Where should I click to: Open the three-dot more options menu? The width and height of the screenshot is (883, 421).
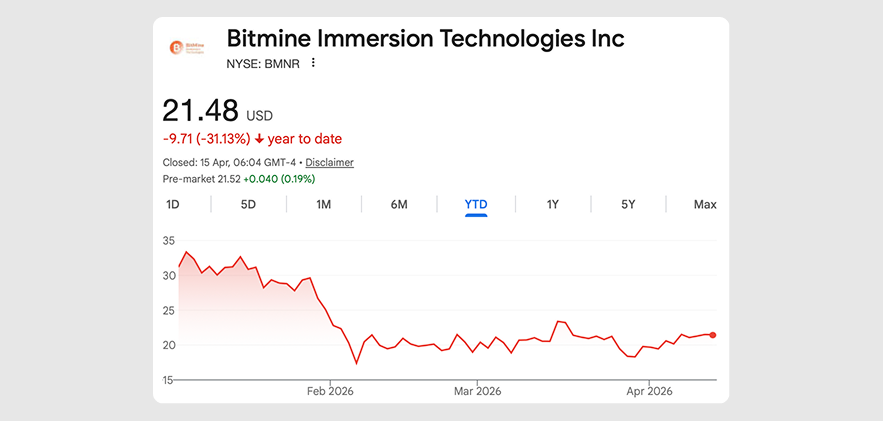coord(313,63)
